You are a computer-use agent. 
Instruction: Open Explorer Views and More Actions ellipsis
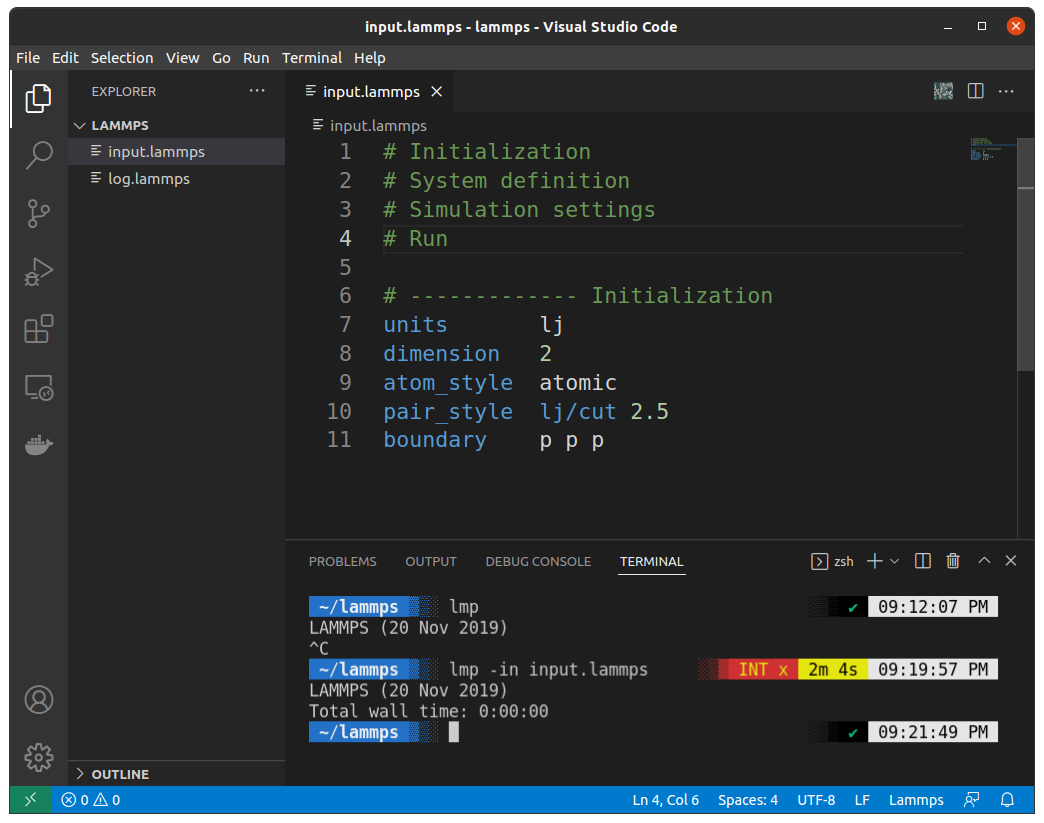point(257,91)
